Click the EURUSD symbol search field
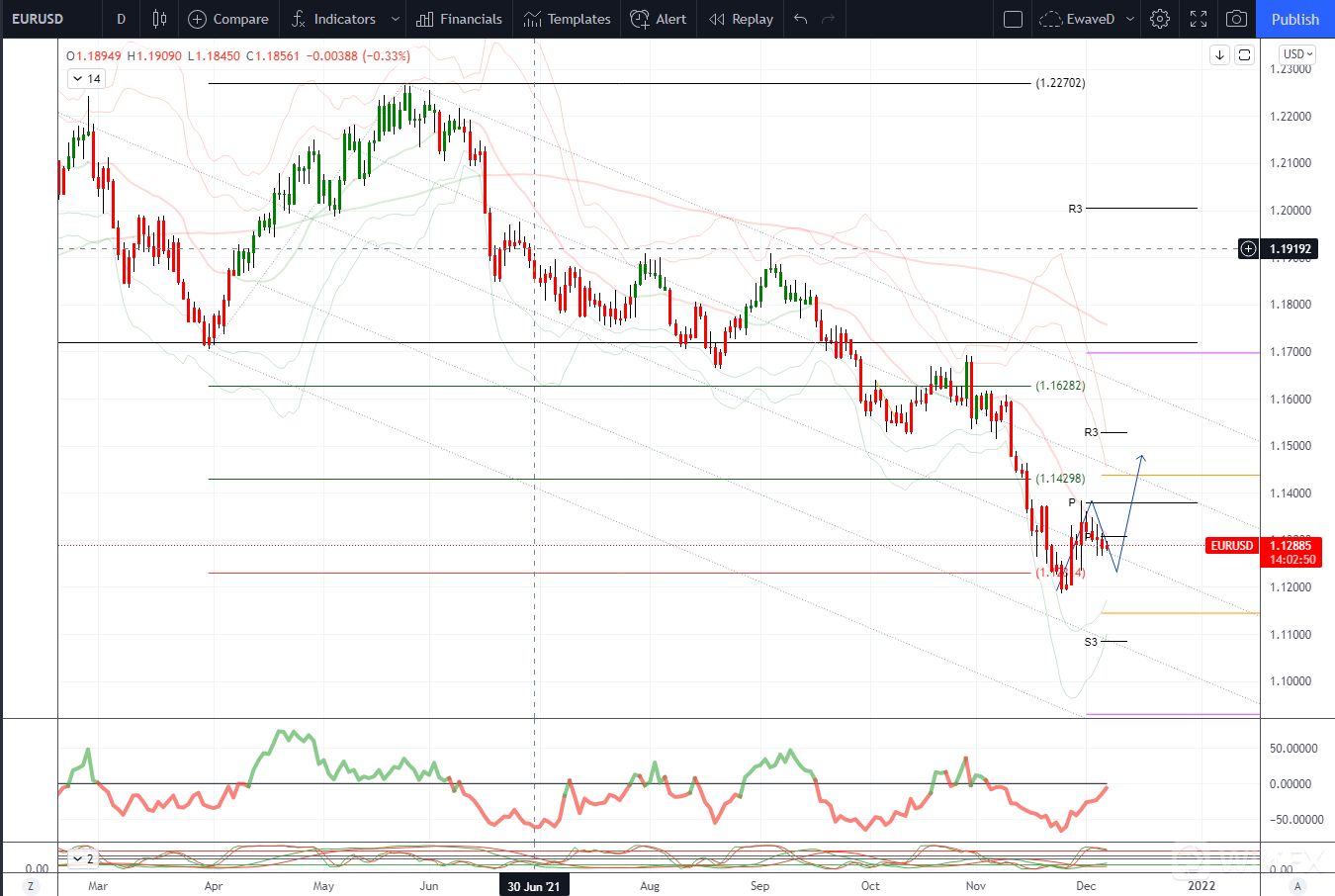 (38, 19)
